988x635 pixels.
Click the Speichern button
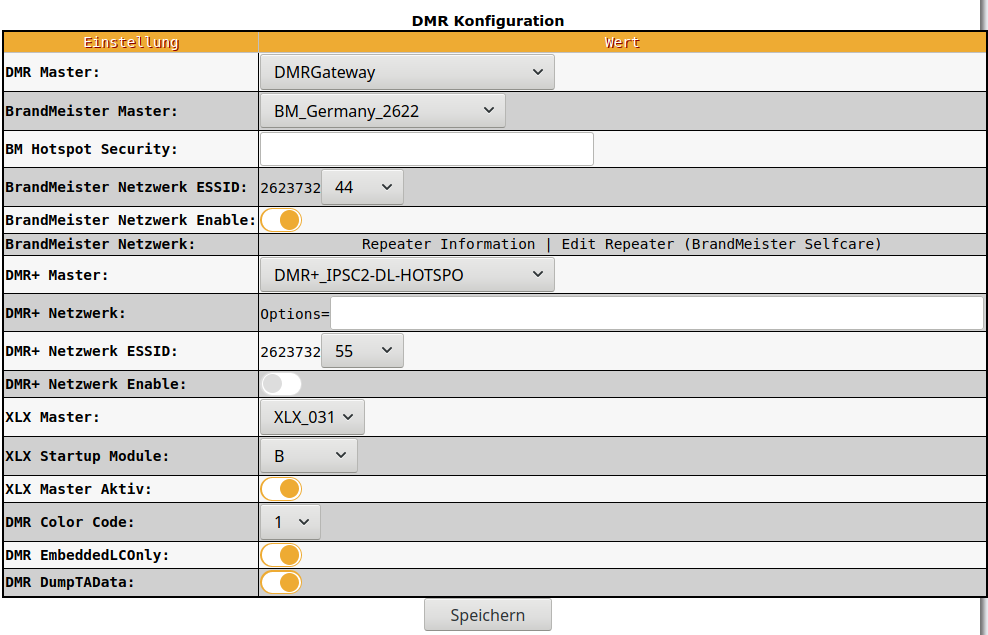pos(488,615)
